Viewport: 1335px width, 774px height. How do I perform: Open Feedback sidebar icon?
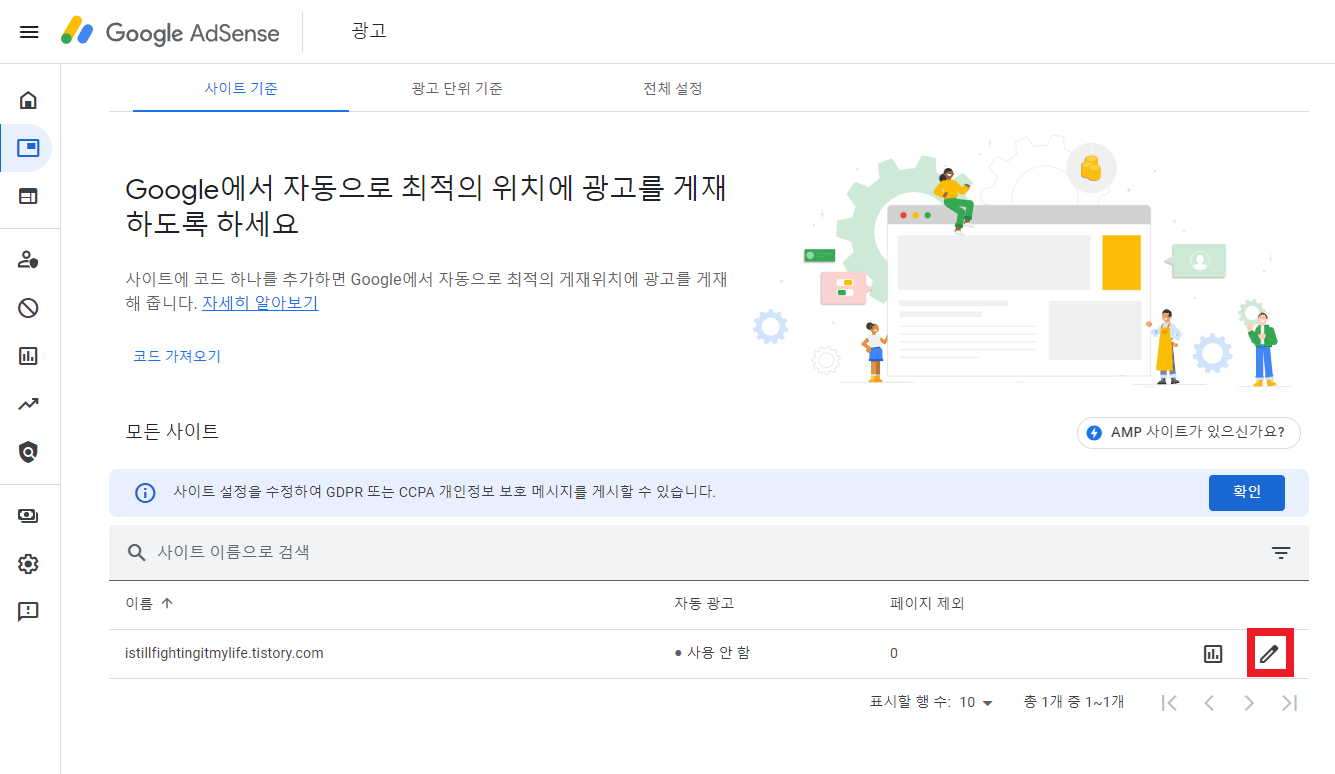click(x=28, y=611)
